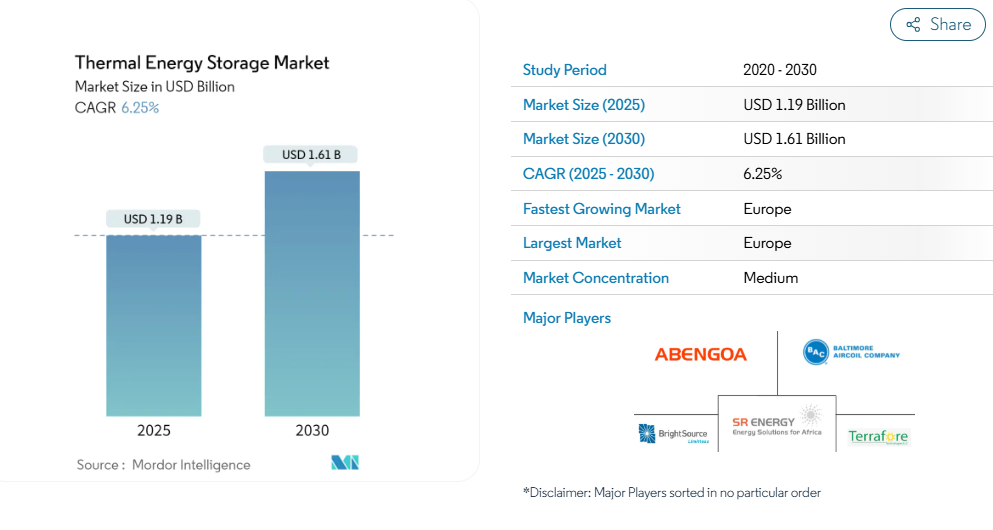Click the 2030 chart bar
993x530 pixels.
(x=312, y=294)
